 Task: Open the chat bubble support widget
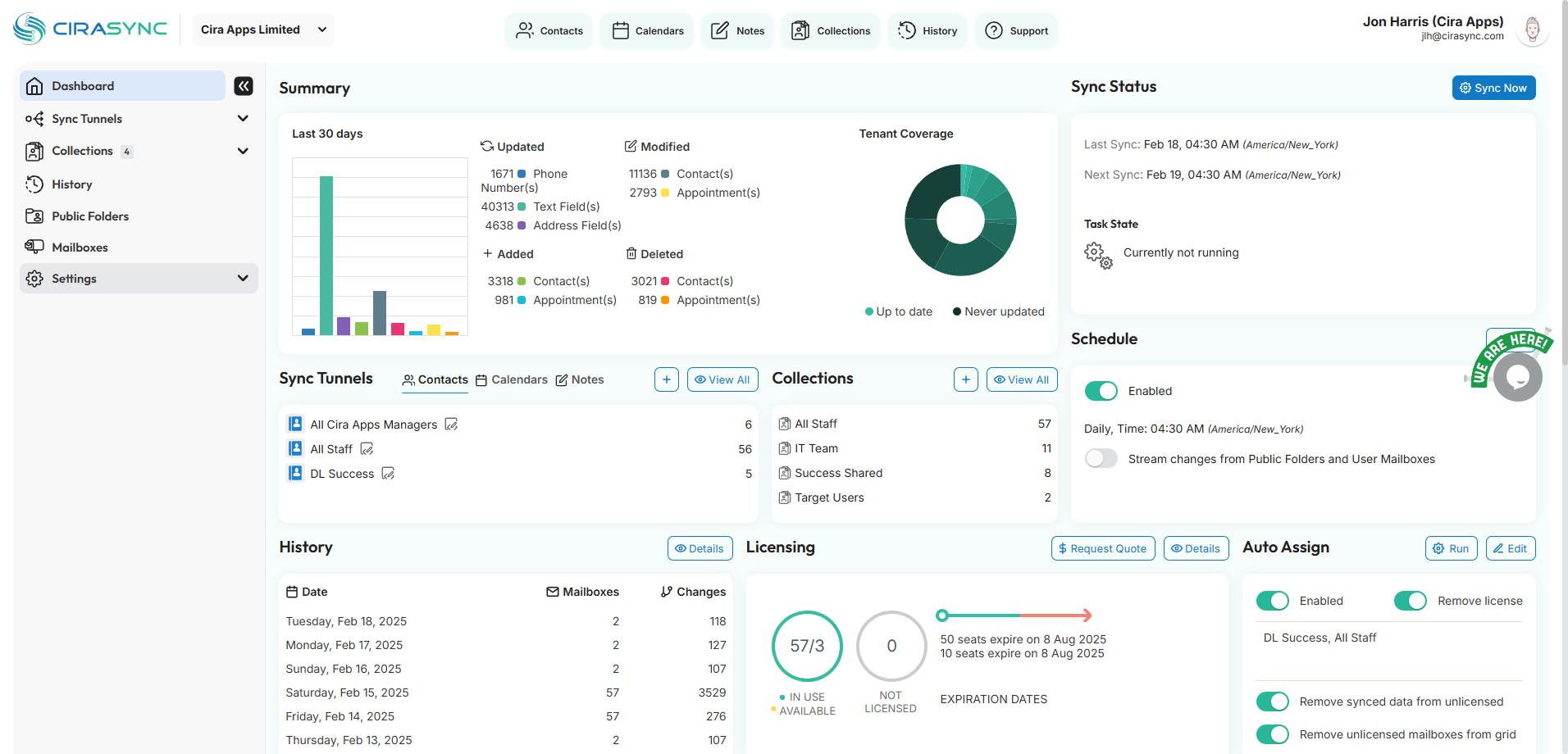1517,377
